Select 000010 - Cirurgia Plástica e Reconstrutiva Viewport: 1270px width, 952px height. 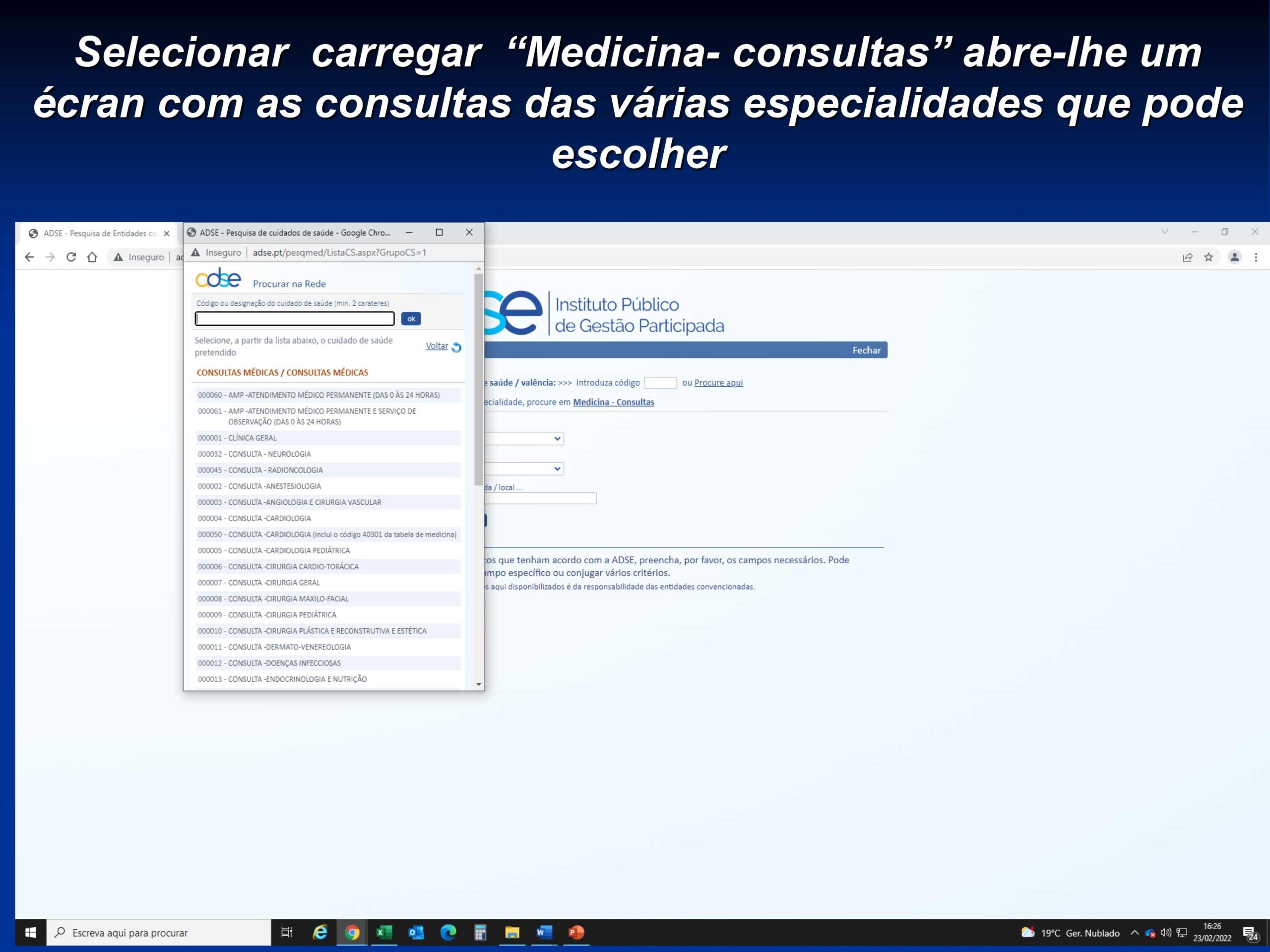328,631
